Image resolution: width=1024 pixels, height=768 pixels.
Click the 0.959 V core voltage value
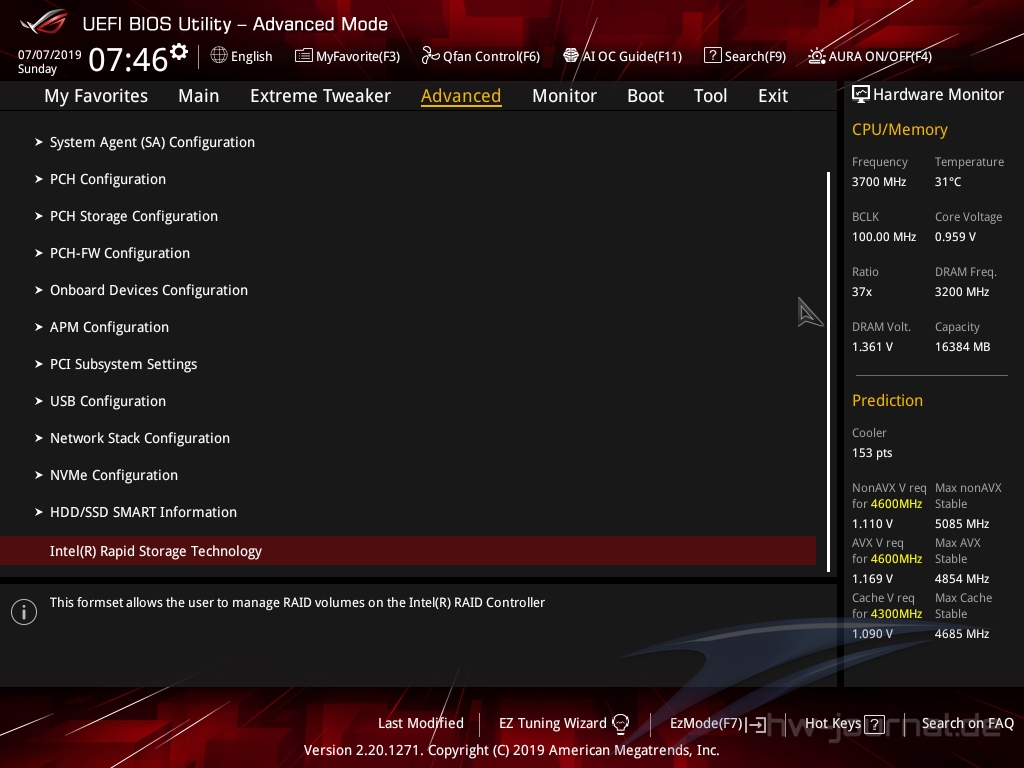[955, 236]
